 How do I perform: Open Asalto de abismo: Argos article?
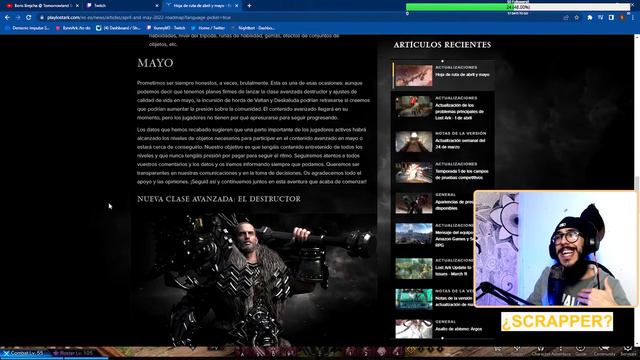pos(458,329)
